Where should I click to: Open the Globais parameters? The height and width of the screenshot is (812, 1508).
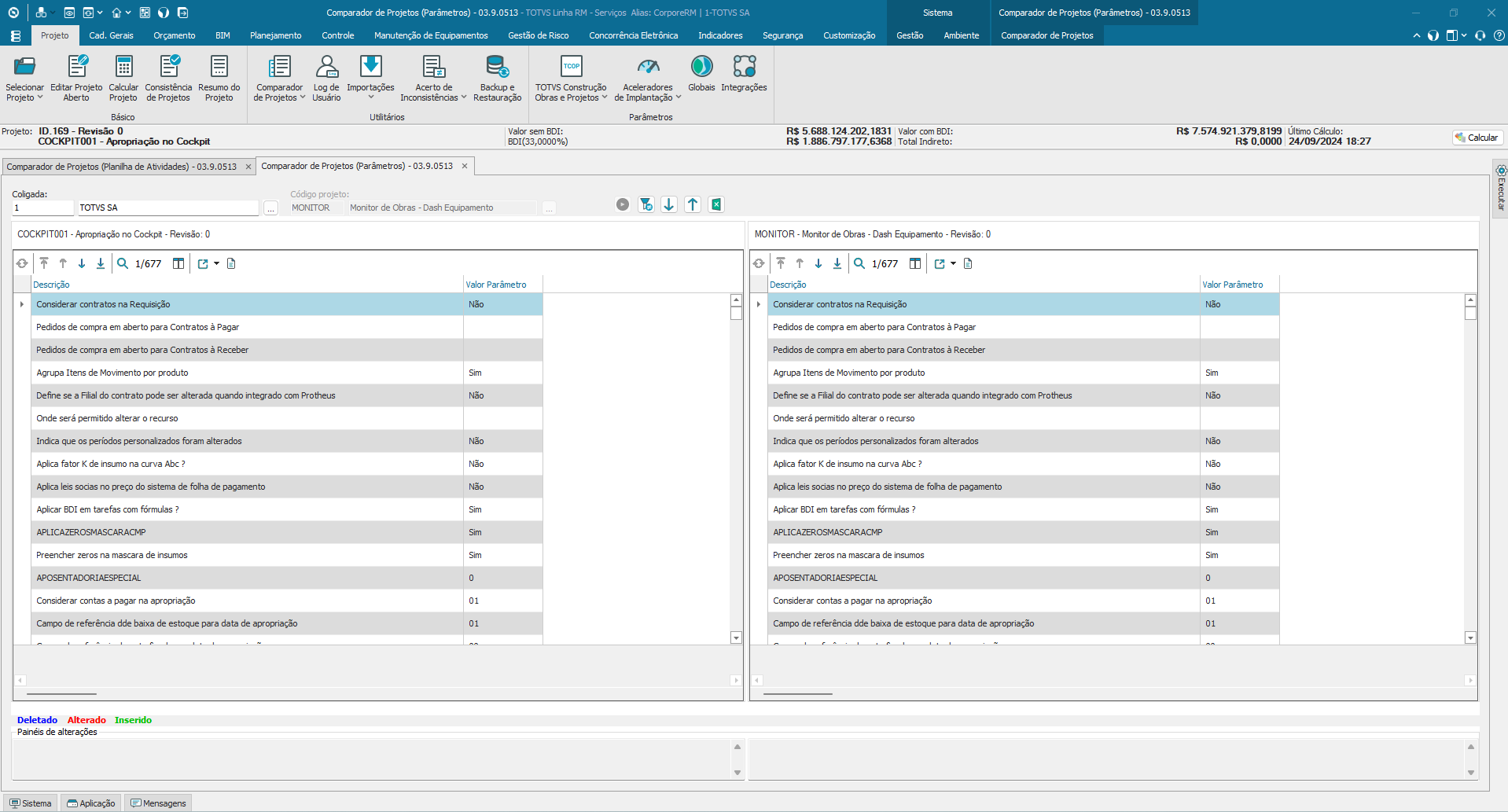pos(701,73)
